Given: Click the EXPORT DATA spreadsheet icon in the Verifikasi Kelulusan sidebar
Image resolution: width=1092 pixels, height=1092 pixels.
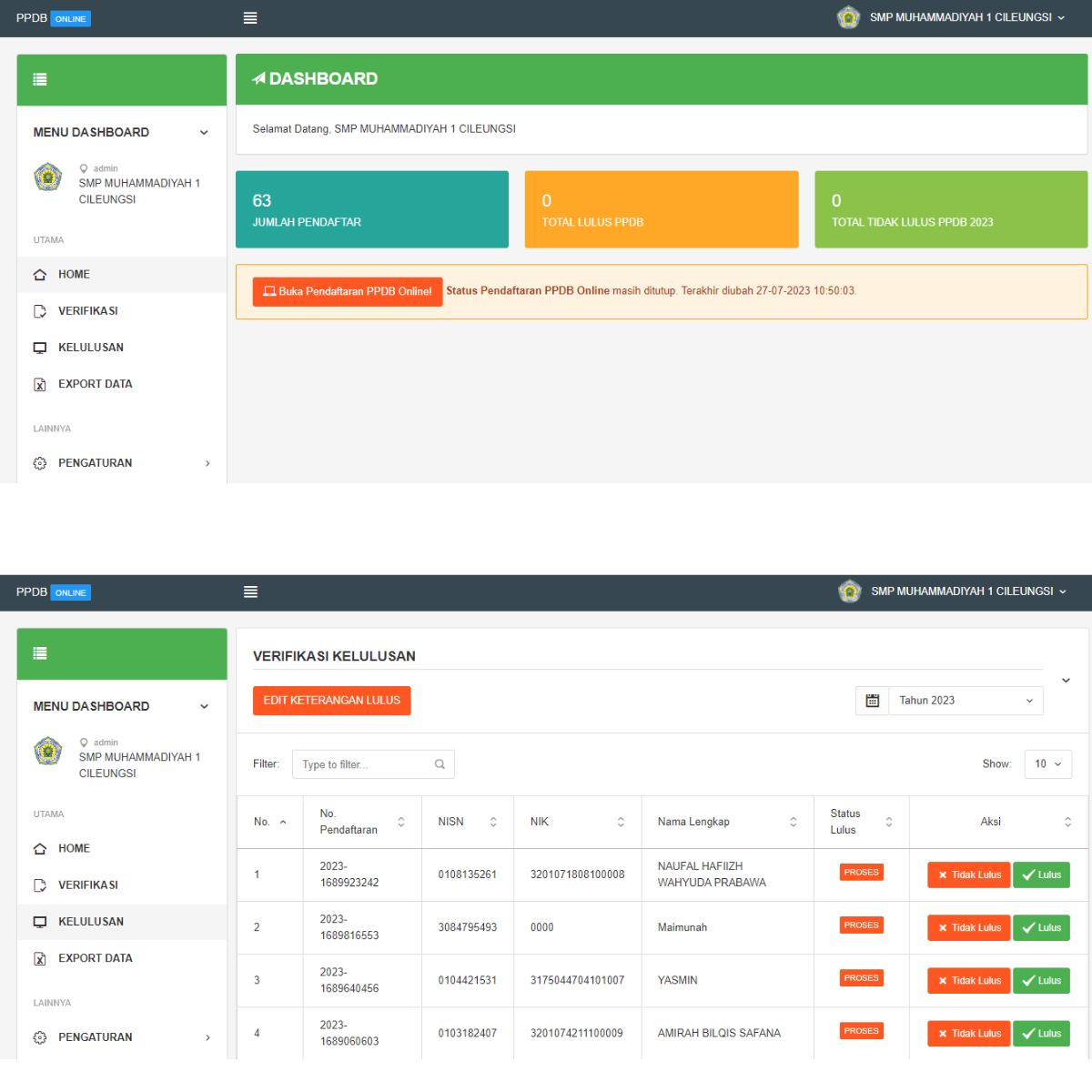Looking at the screenshot, I should point(40,958).
